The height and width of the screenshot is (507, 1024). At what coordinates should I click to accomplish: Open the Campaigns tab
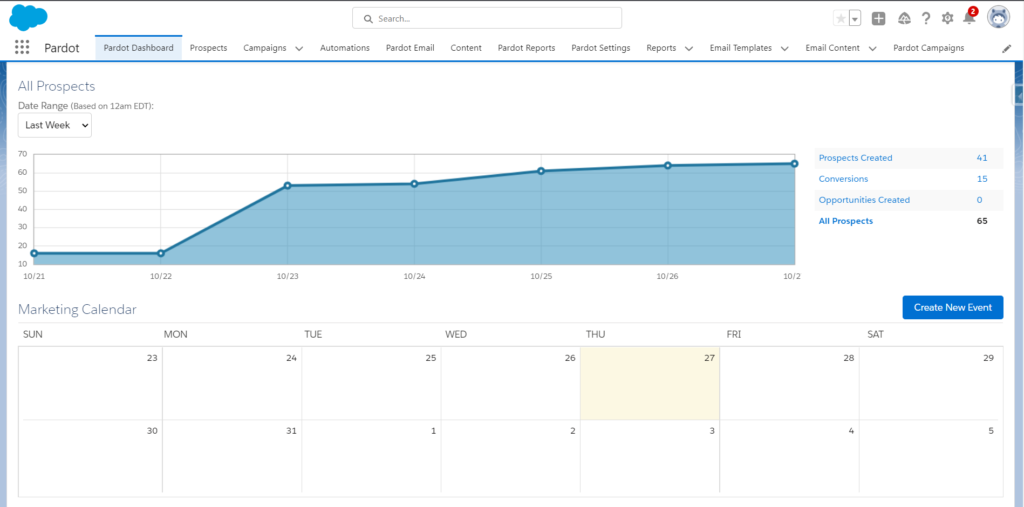[264, 48]
